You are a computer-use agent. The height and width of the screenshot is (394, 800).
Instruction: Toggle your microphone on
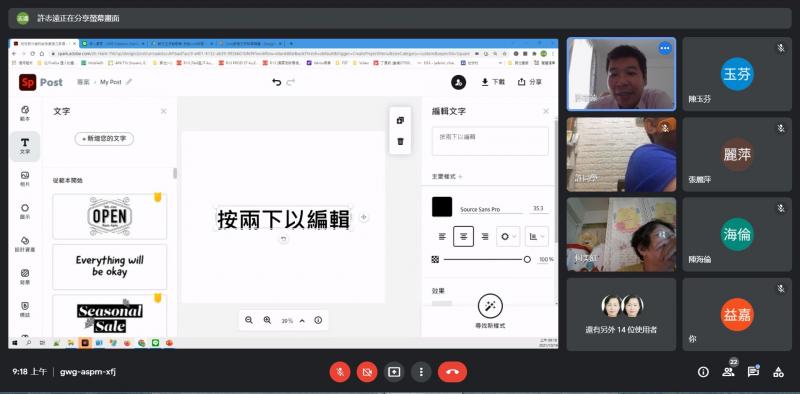340,372
